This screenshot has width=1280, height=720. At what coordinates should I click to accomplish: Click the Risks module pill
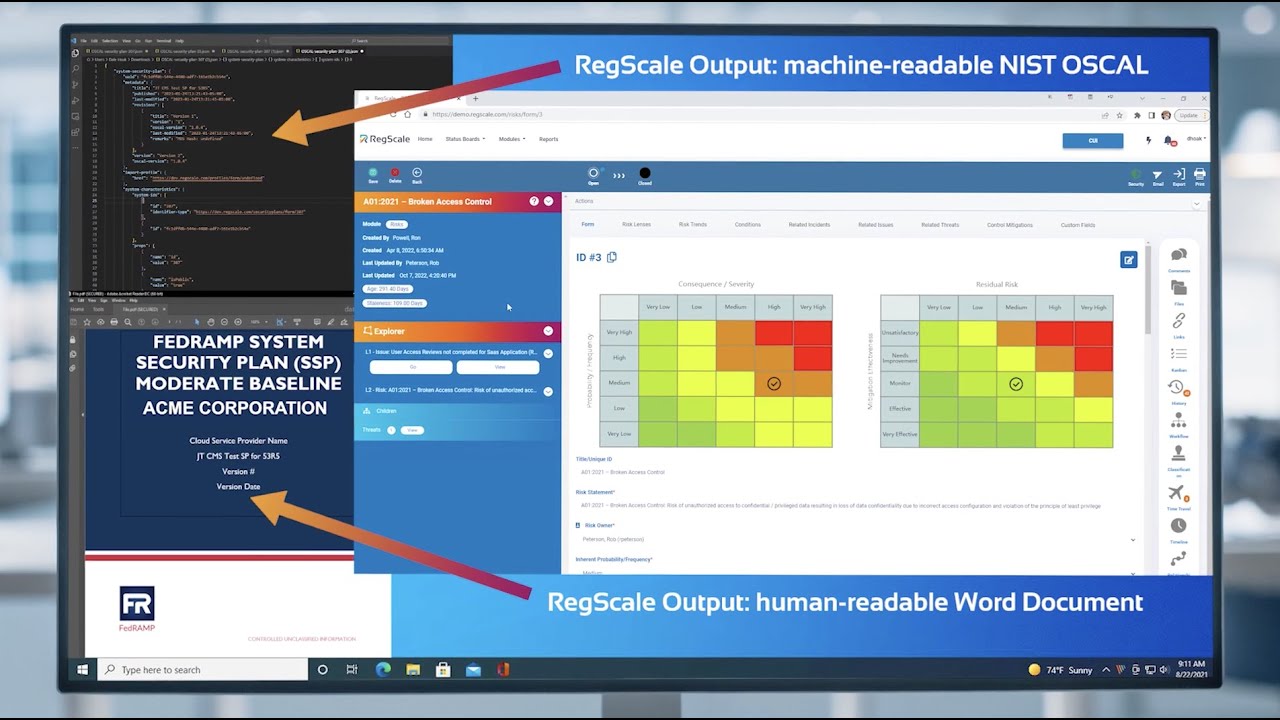397,224
